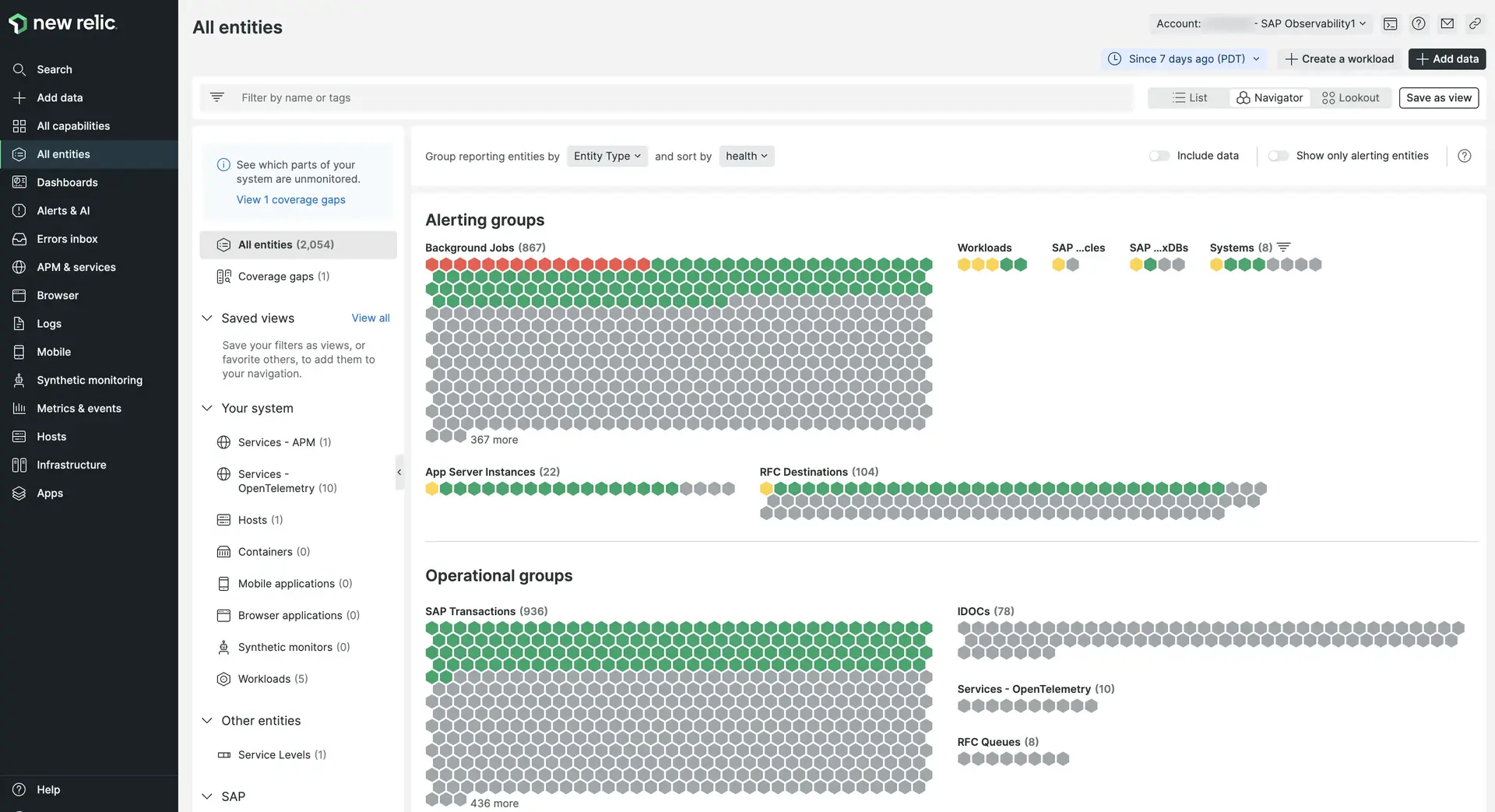This screenshot has width=1495, height=812.
Task: Collapse the Saved views section
Action: pos(206,318)
